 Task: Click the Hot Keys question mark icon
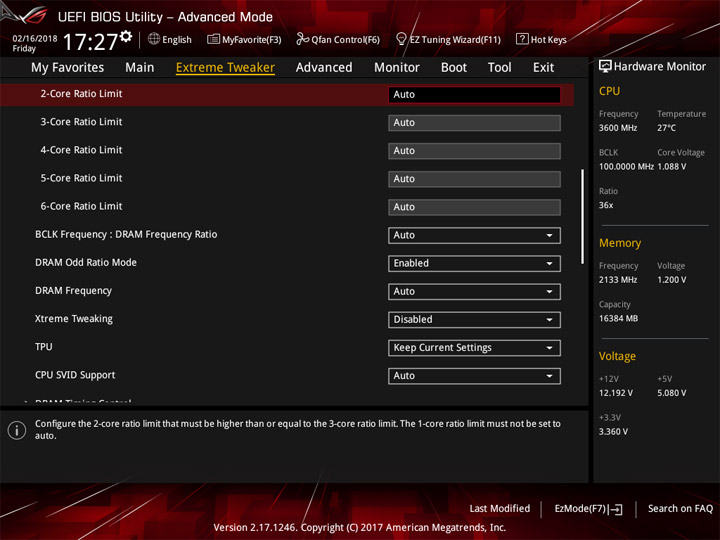click(522, 39)
